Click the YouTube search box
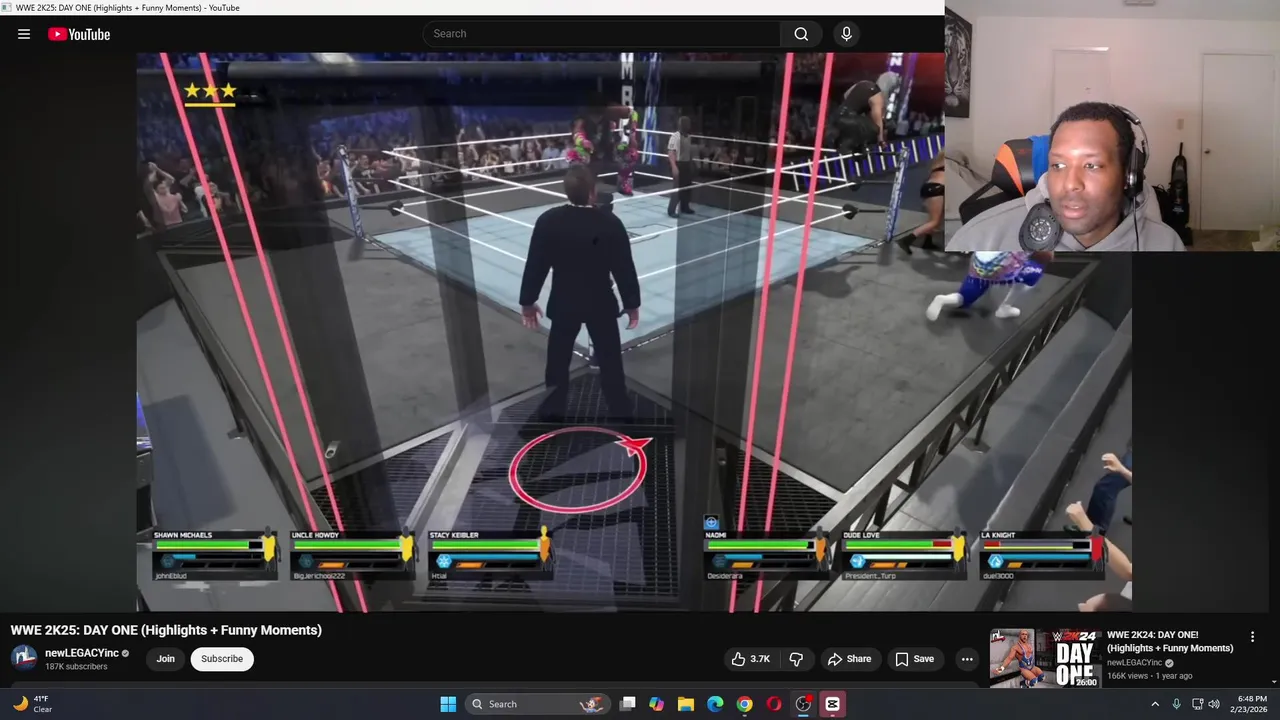The image size is (1280, 720). pyautogui.click(x=601, y=34)
